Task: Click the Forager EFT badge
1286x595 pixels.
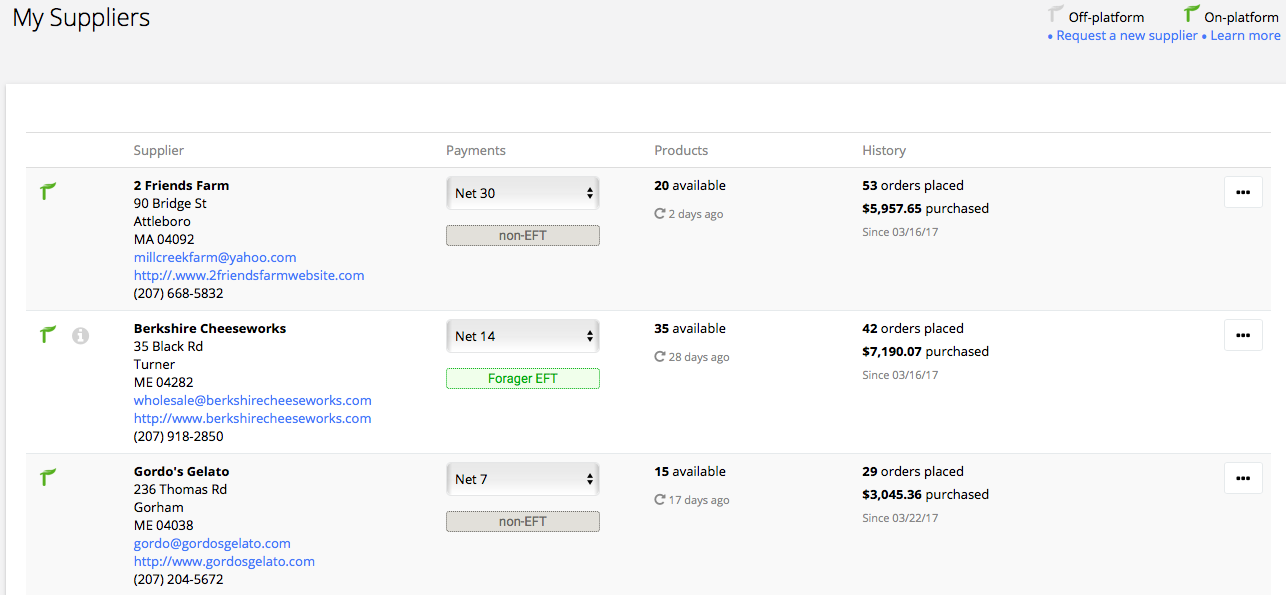Action: tap(522, 379)
